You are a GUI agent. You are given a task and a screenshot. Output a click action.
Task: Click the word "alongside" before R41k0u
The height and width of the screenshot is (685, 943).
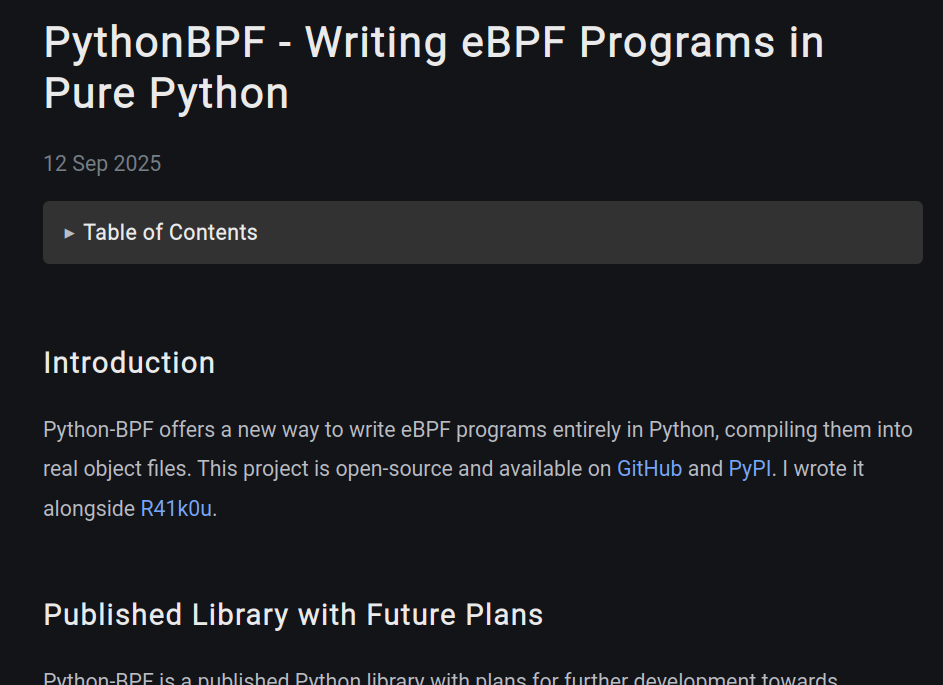click(89, 509)
